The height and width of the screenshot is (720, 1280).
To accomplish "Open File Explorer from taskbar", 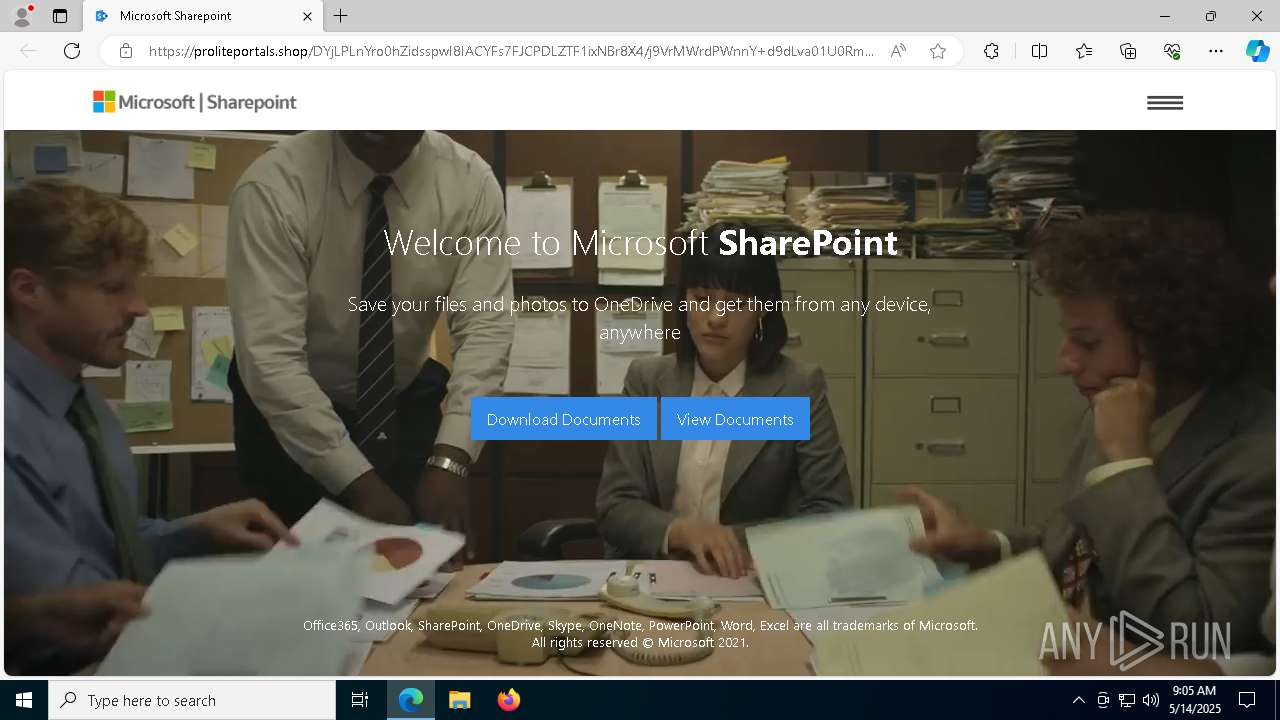I will click(x=459, y=700).
